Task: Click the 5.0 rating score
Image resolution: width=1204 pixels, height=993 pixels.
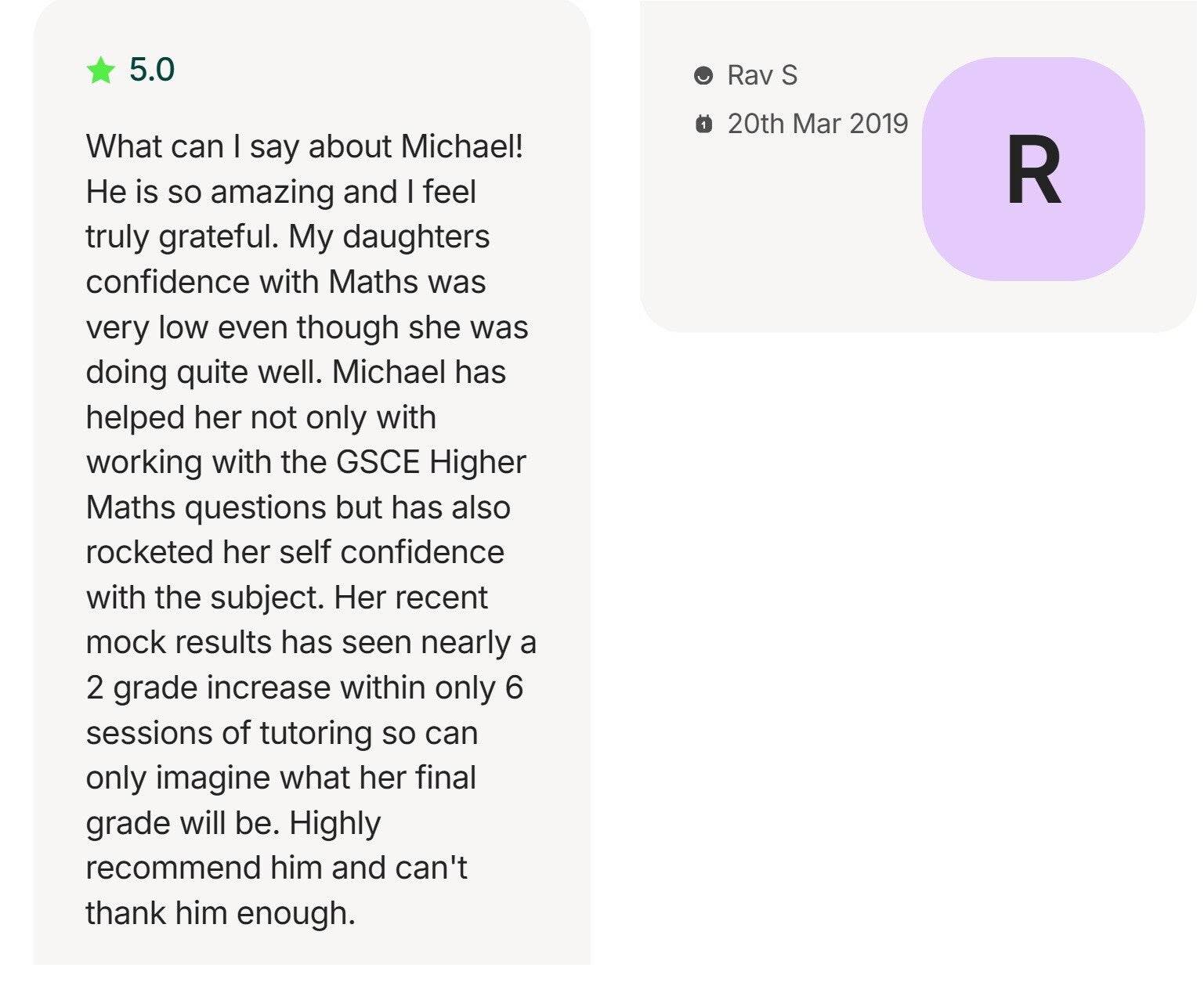Action: [152, 70]
